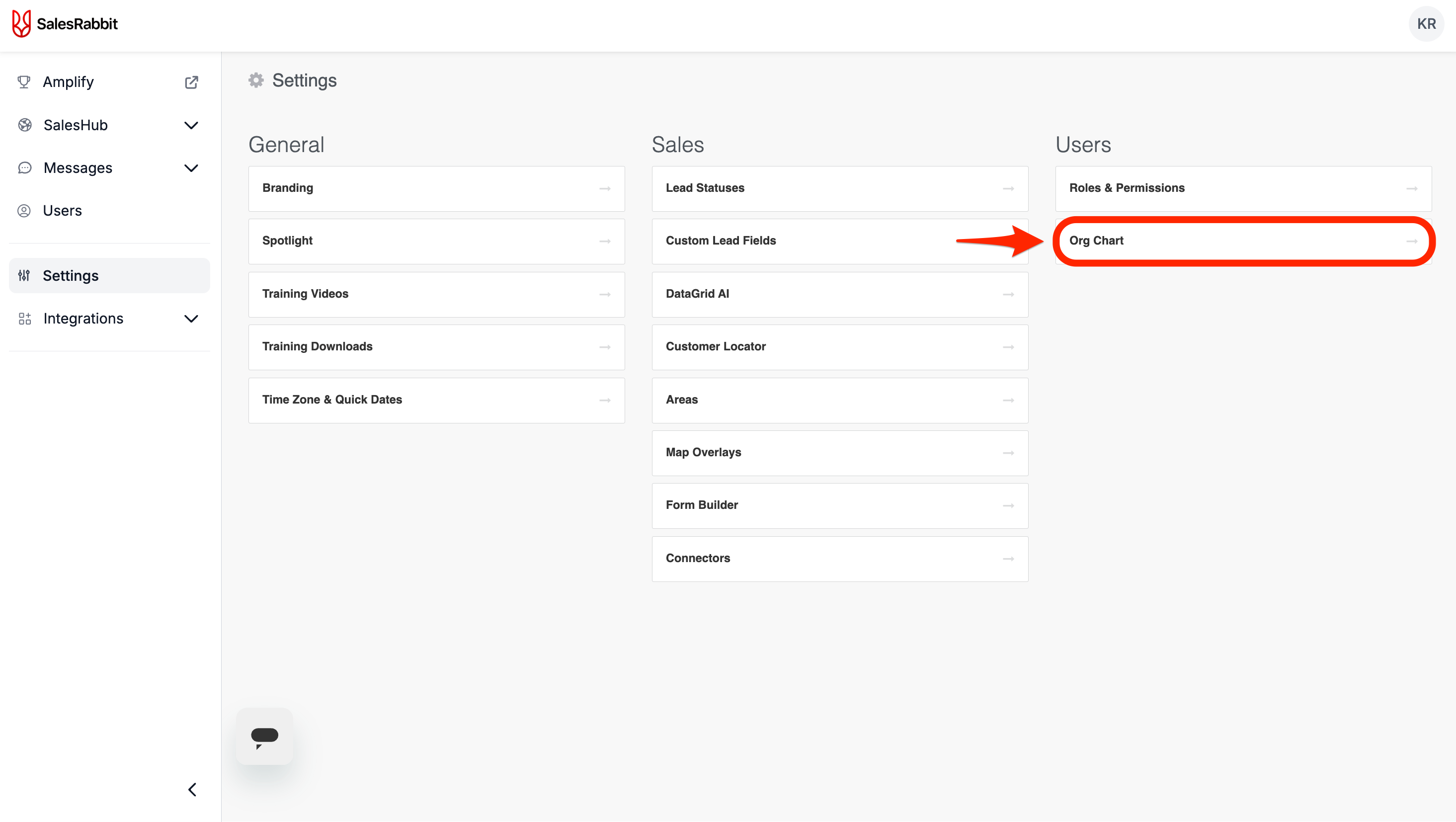Open the KR user avatar menu
This screenshot has height=822, width=1456.
[x=1426, y=24]
